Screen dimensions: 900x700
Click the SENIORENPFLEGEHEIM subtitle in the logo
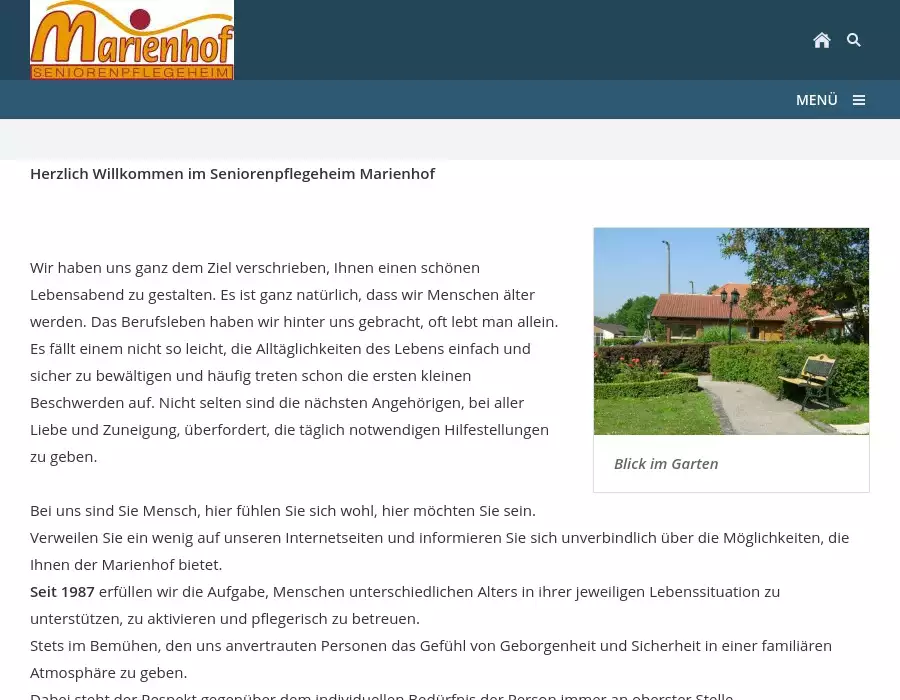[132, 72]
